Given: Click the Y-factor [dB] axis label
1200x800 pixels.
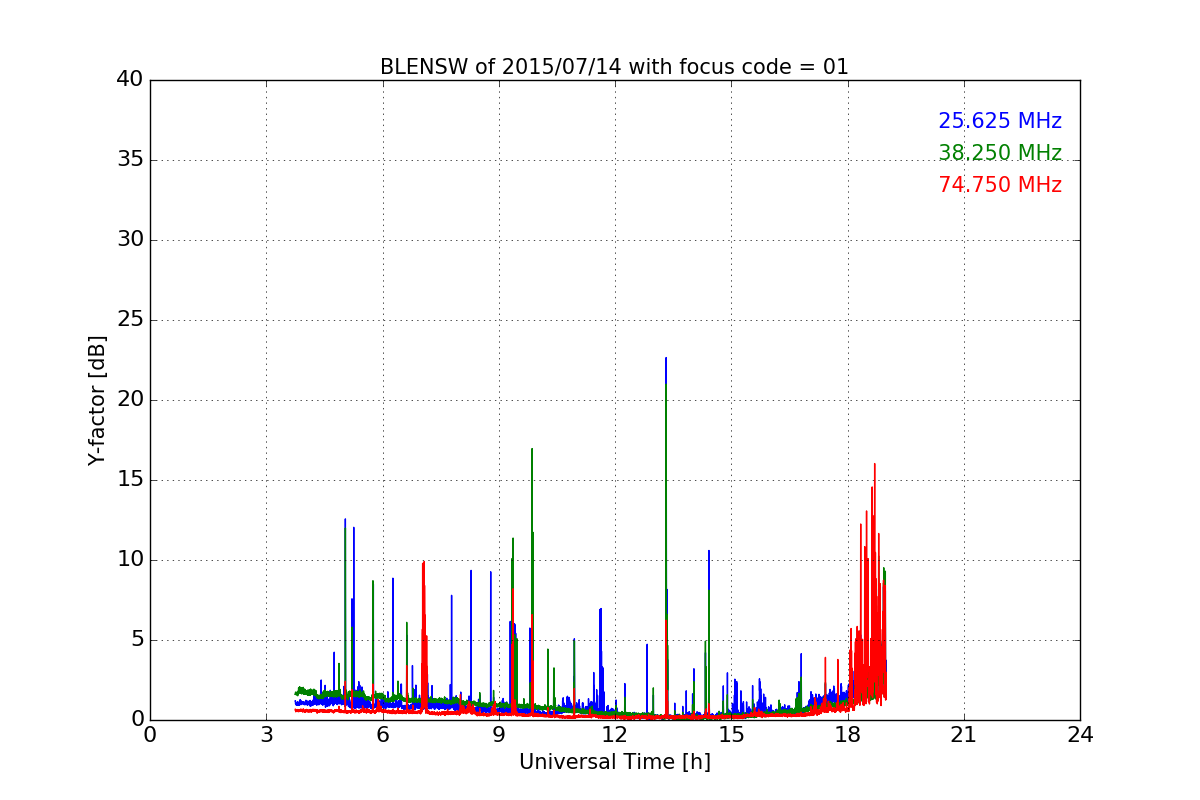Looking at the screenshot, I should pos(97,400).
